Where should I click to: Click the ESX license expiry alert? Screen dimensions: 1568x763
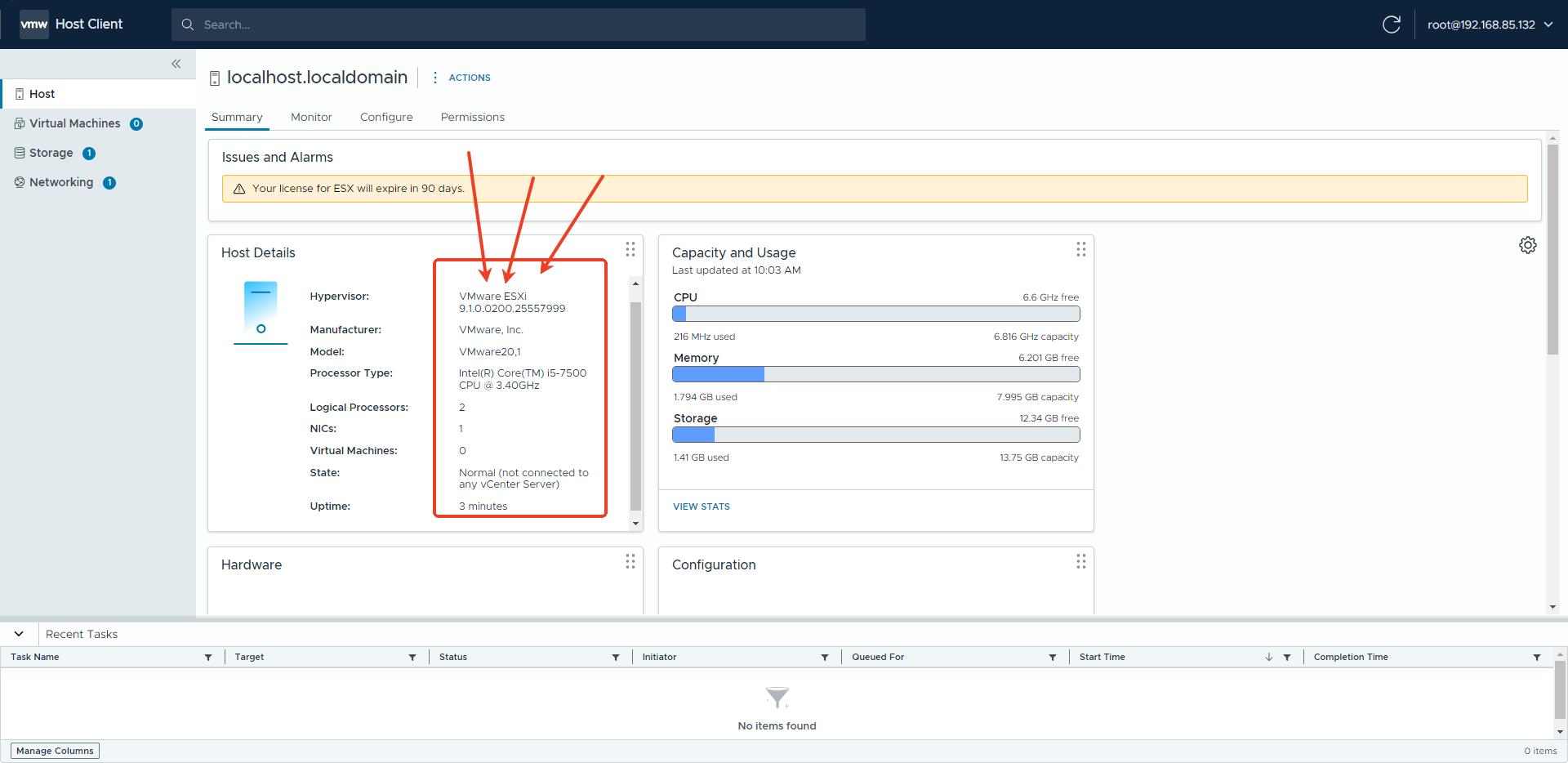point(875,189)
